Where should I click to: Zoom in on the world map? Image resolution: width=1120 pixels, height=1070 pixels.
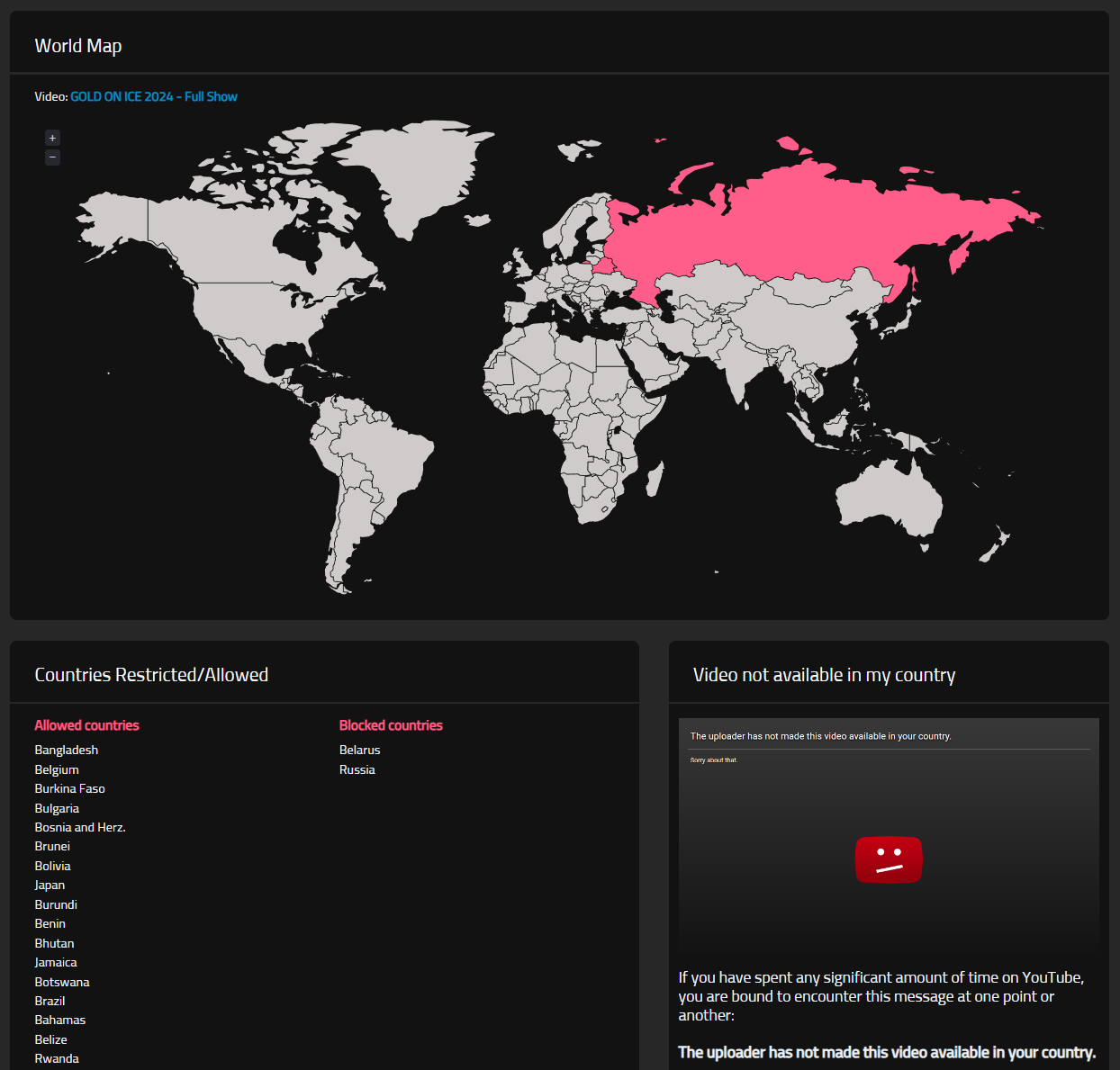(52, 138)
